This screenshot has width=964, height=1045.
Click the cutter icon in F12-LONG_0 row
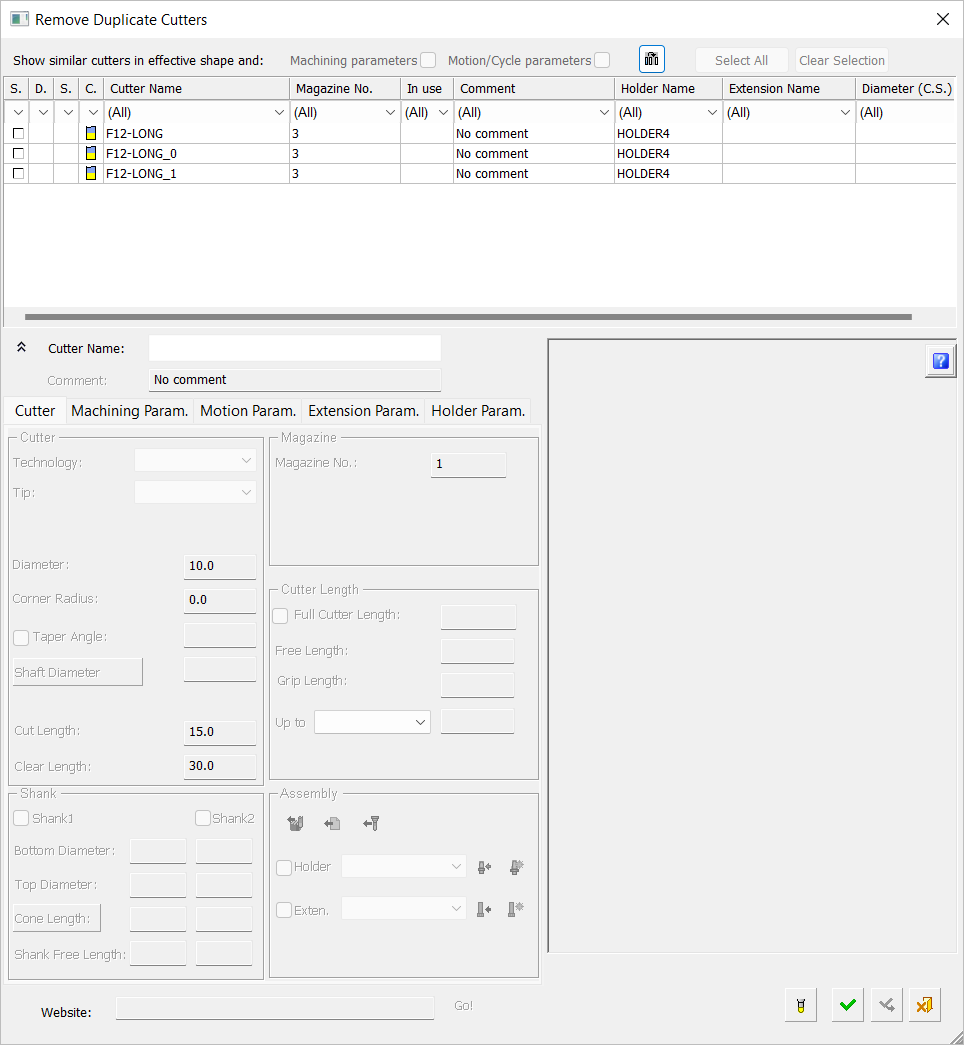point(91,153)
